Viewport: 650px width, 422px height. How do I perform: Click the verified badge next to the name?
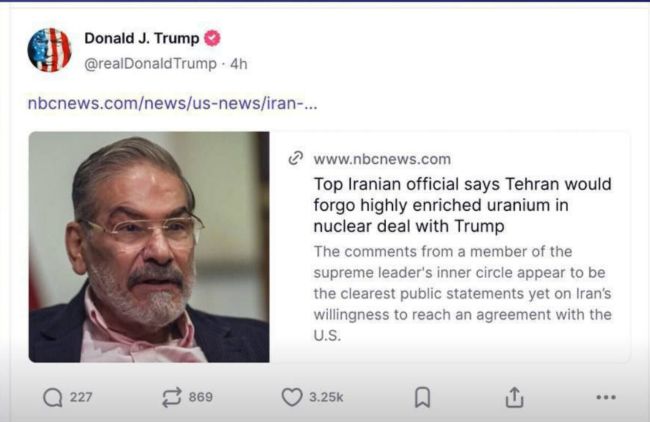212,39
